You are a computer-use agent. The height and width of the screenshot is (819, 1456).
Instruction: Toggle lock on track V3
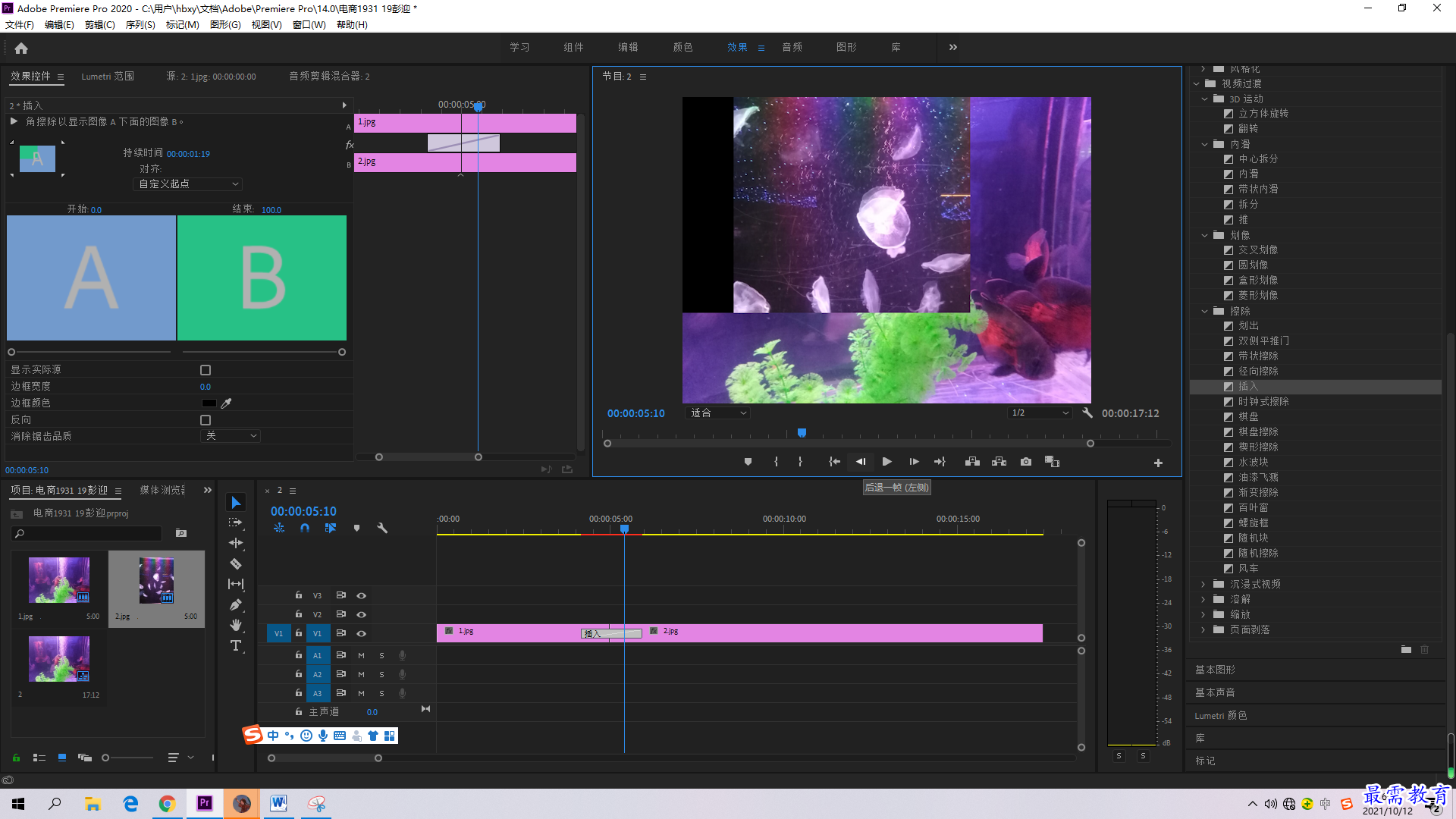(x=299, y=595)
